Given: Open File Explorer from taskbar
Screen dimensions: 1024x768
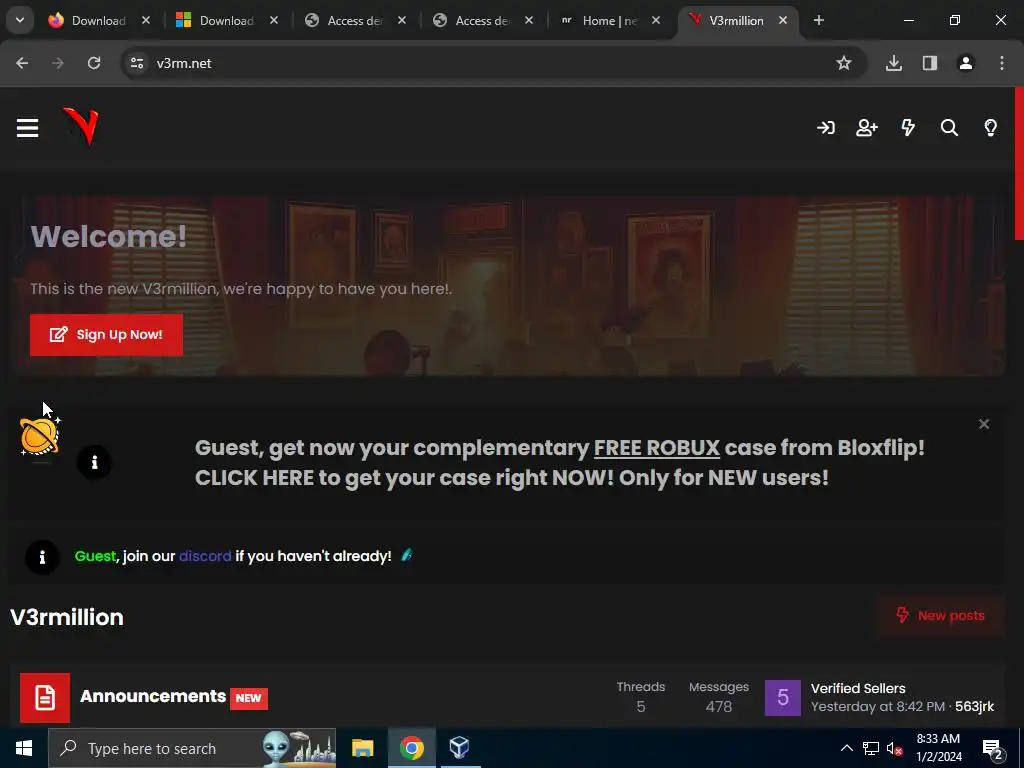Looking at the screenshot, I should point(362,748).
